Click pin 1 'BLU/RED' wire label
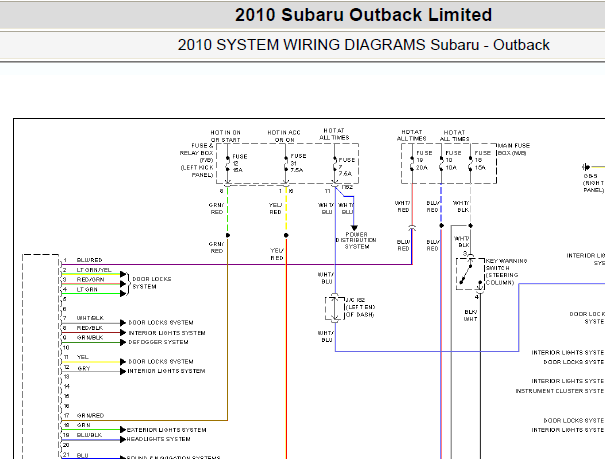 click(x=90, y=260)
